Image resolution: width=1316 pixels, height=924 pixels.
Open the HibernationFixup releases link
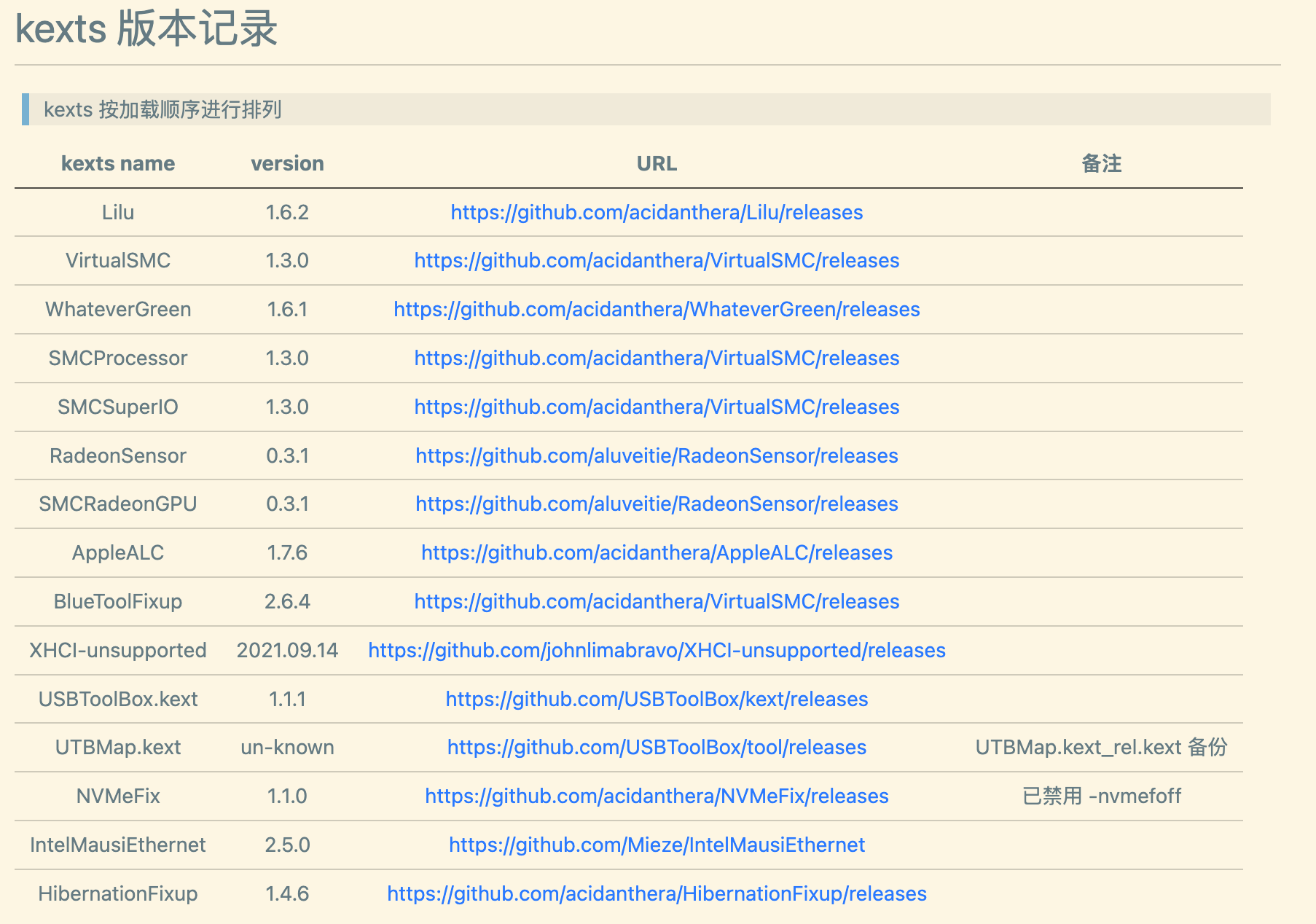[x=657, y=893]
